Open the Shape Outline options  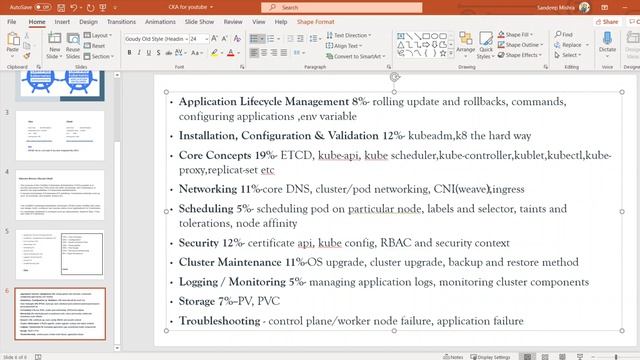click(520, 45)
